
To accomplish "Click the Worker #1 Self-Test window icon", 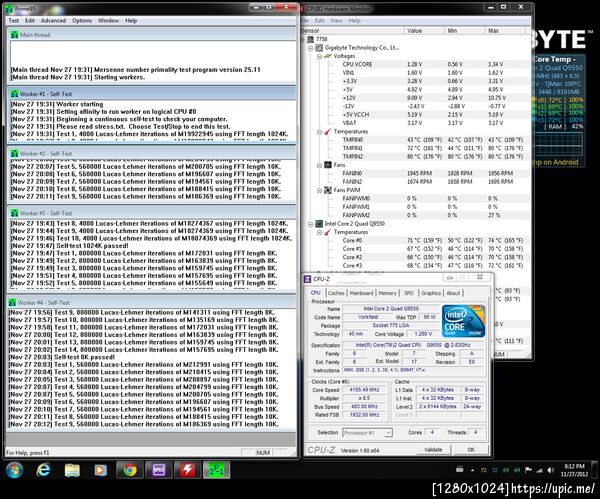I will pyautogui.click(x=15, y=94).
